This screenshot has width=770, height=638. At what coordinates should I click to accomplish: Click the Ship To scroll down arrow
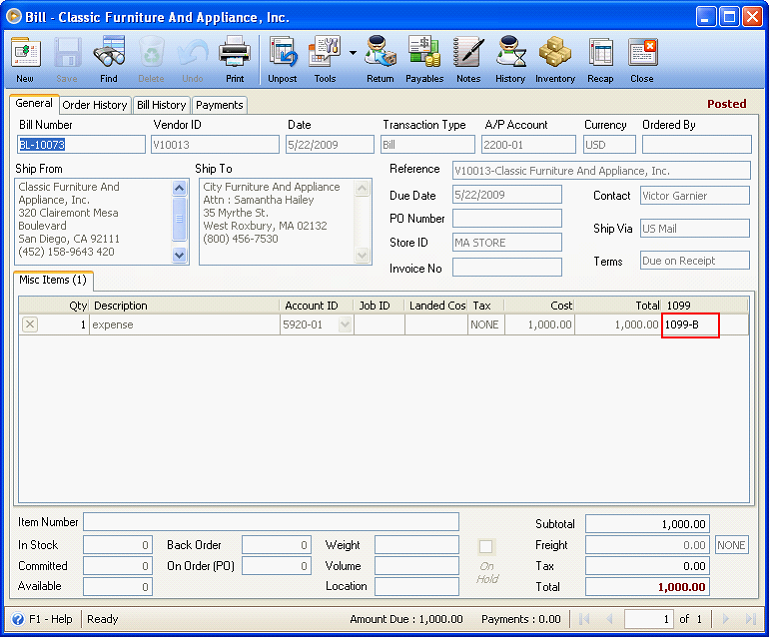pos(362,255)
